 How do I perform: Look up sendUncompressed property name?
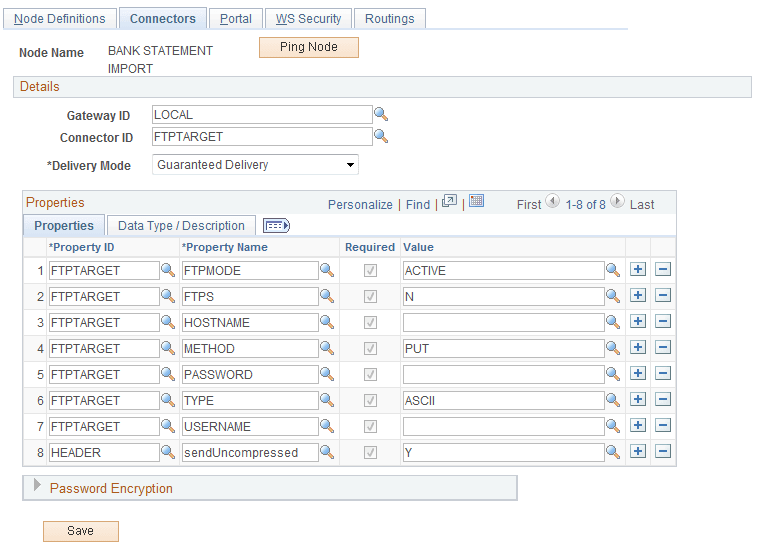327,452
